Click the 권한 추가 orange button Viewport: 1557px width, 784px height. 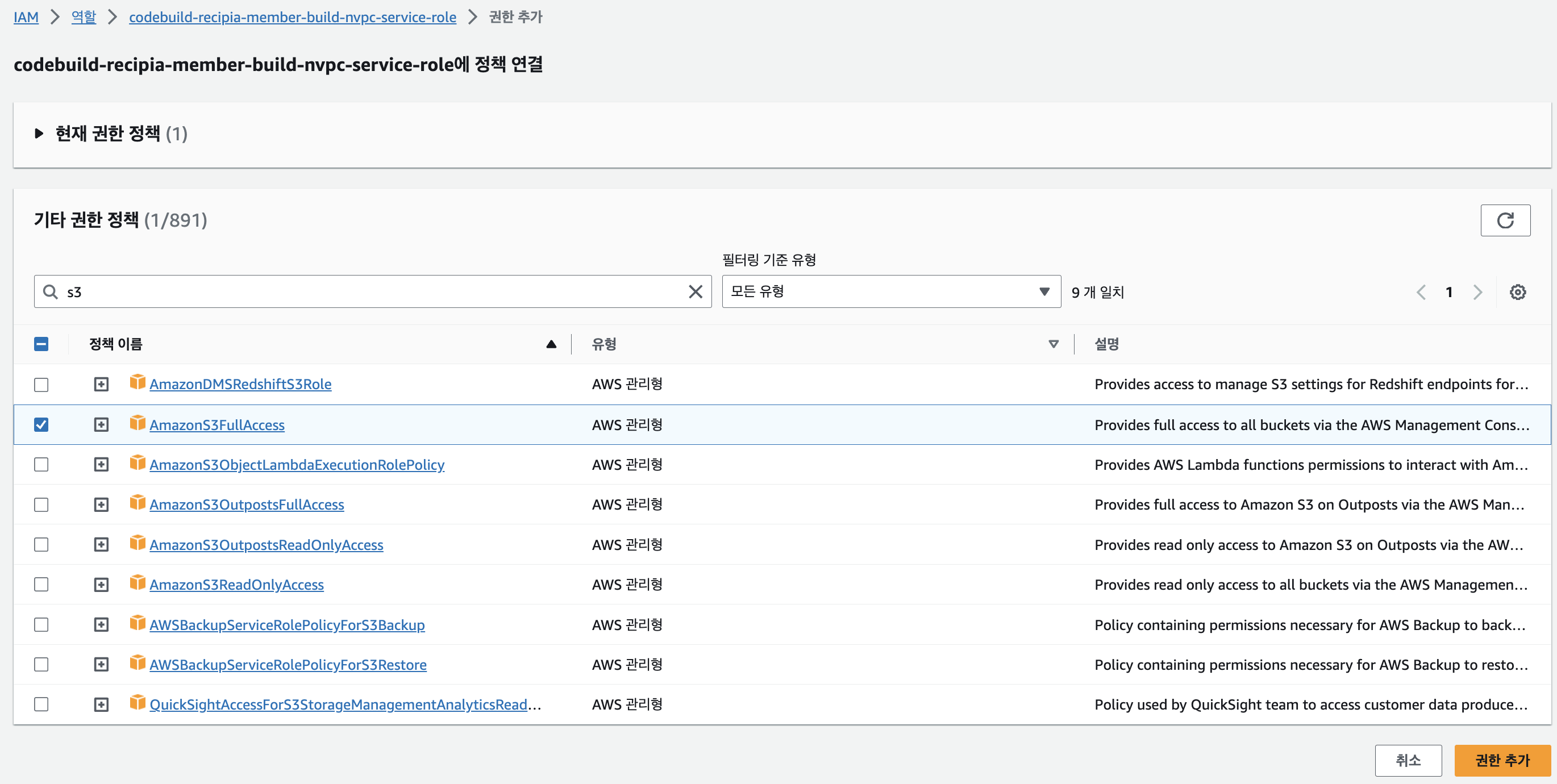tap(1502, 761)
